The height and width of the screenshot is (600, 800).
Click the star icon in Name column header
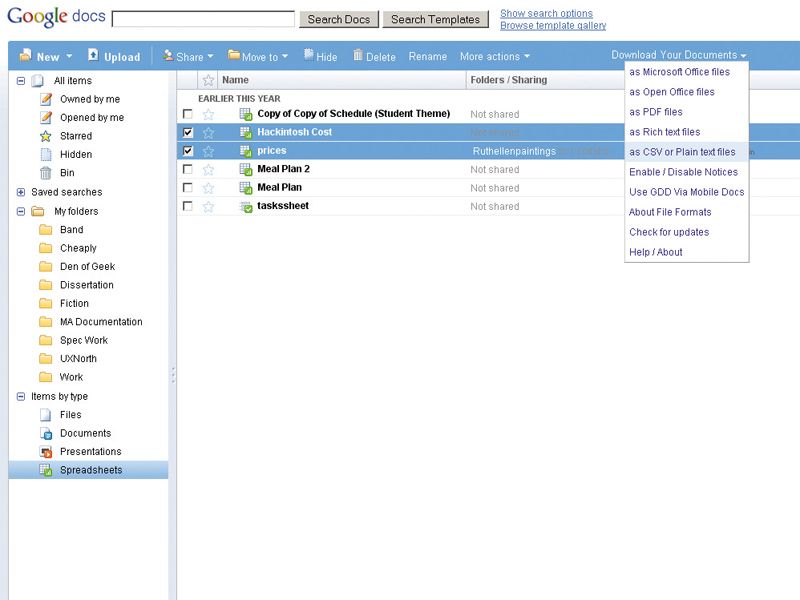pos(208,80)
